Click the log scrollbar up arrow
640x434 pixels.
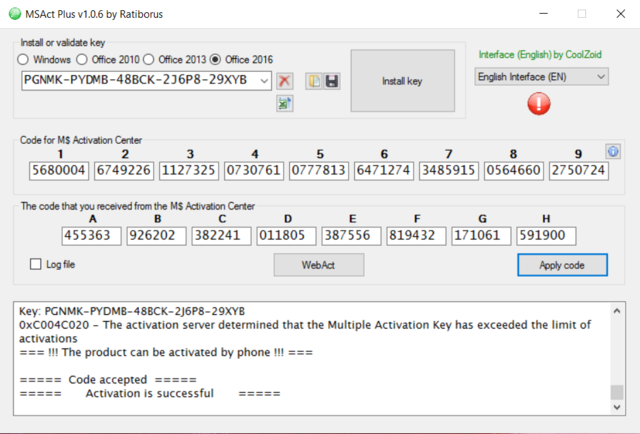click(617, 311)
